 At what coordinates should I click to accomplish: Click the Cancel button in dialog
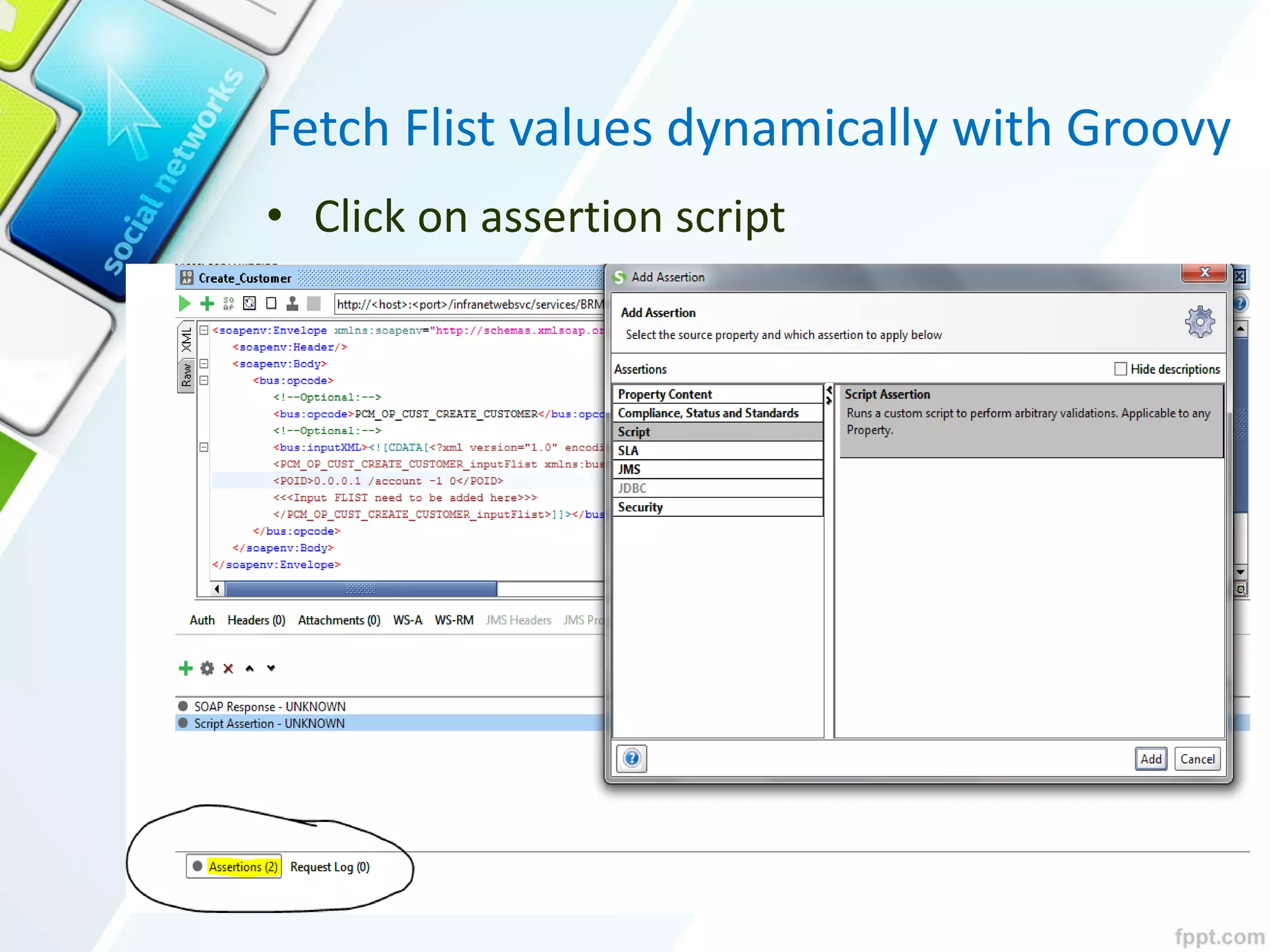click(x=1197, y=759)
